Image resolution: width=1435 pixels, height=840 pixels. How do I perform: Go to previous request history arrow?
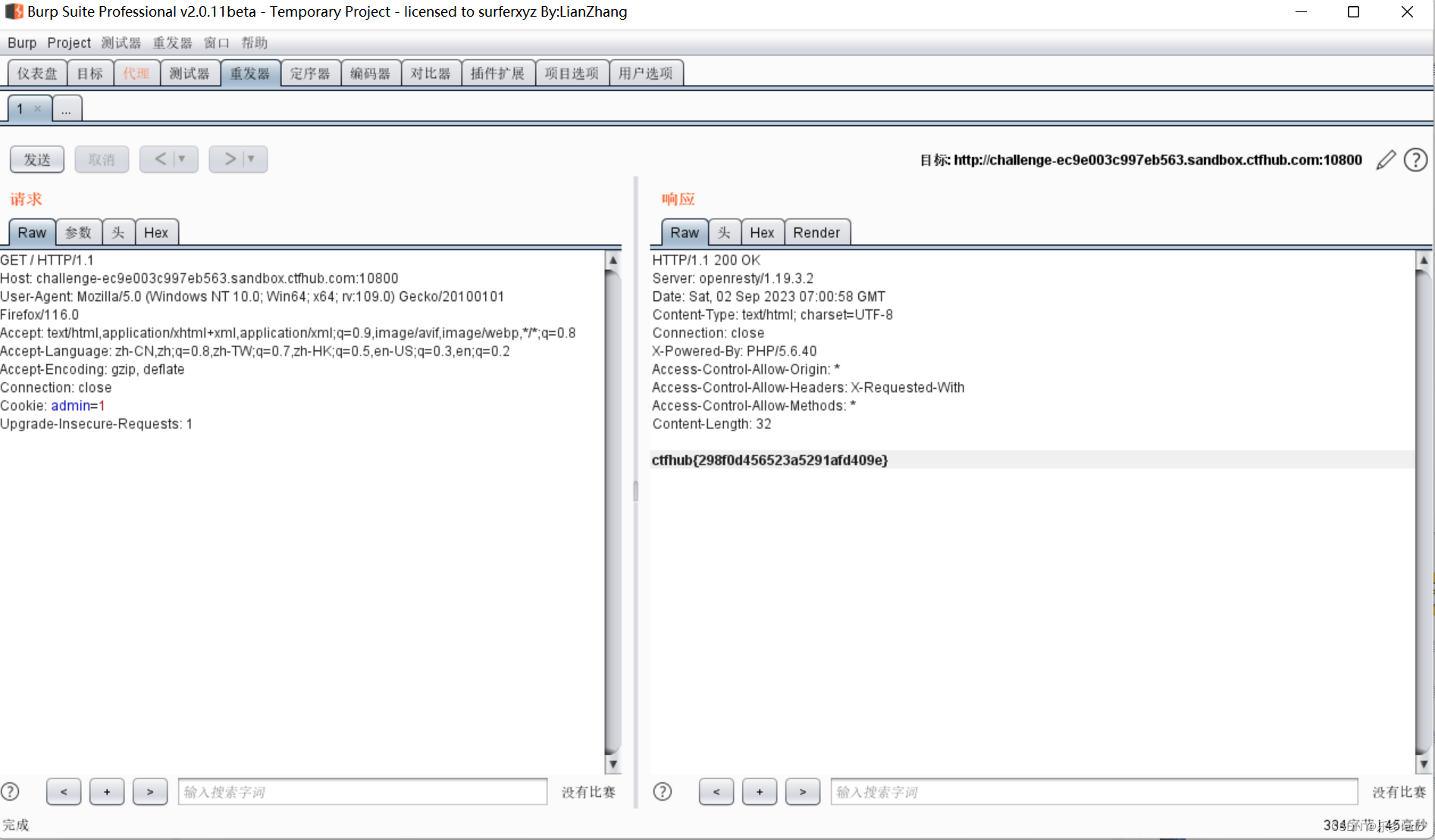(x=160, y=158)
